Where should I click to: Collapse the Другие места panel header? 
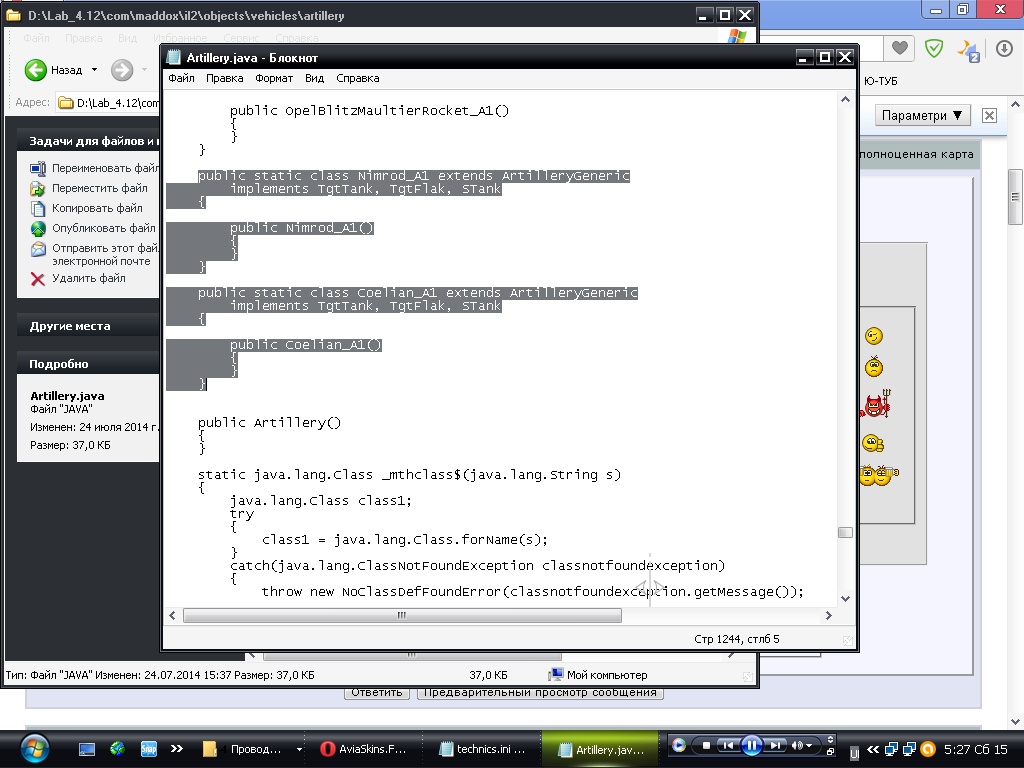[x=88, y=326]
